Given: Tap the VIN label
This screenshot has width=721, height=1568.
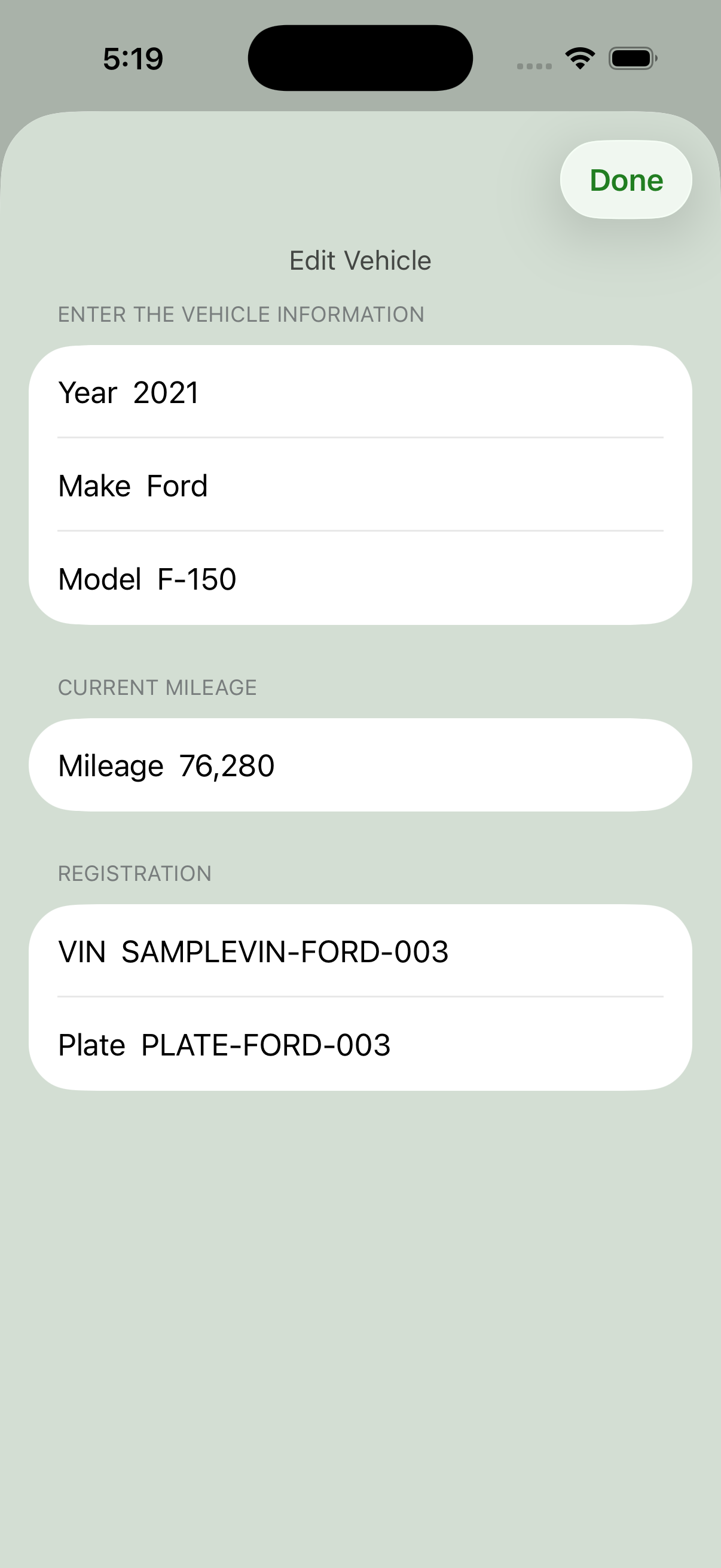Looking at the screenshot, I should [x=82, y=951].
